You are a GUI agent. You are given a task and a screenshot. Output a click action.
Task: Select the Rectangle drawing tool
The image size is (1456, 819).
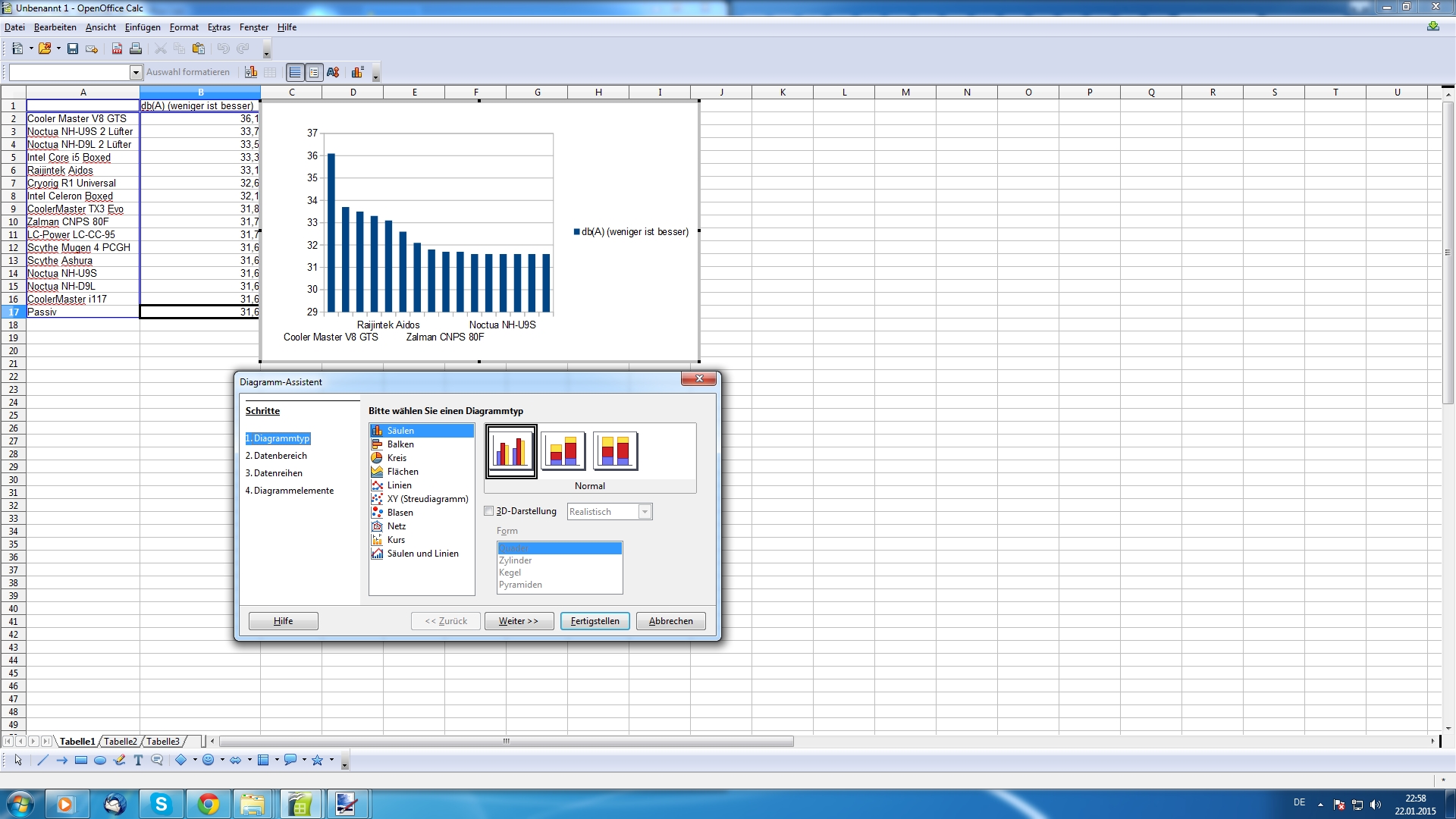point(80,760)
